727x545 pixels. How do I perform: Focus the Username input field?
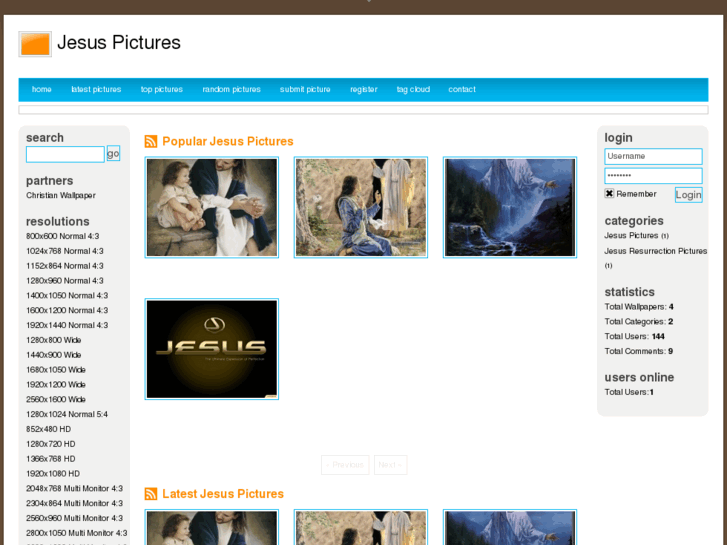[653, 156]
